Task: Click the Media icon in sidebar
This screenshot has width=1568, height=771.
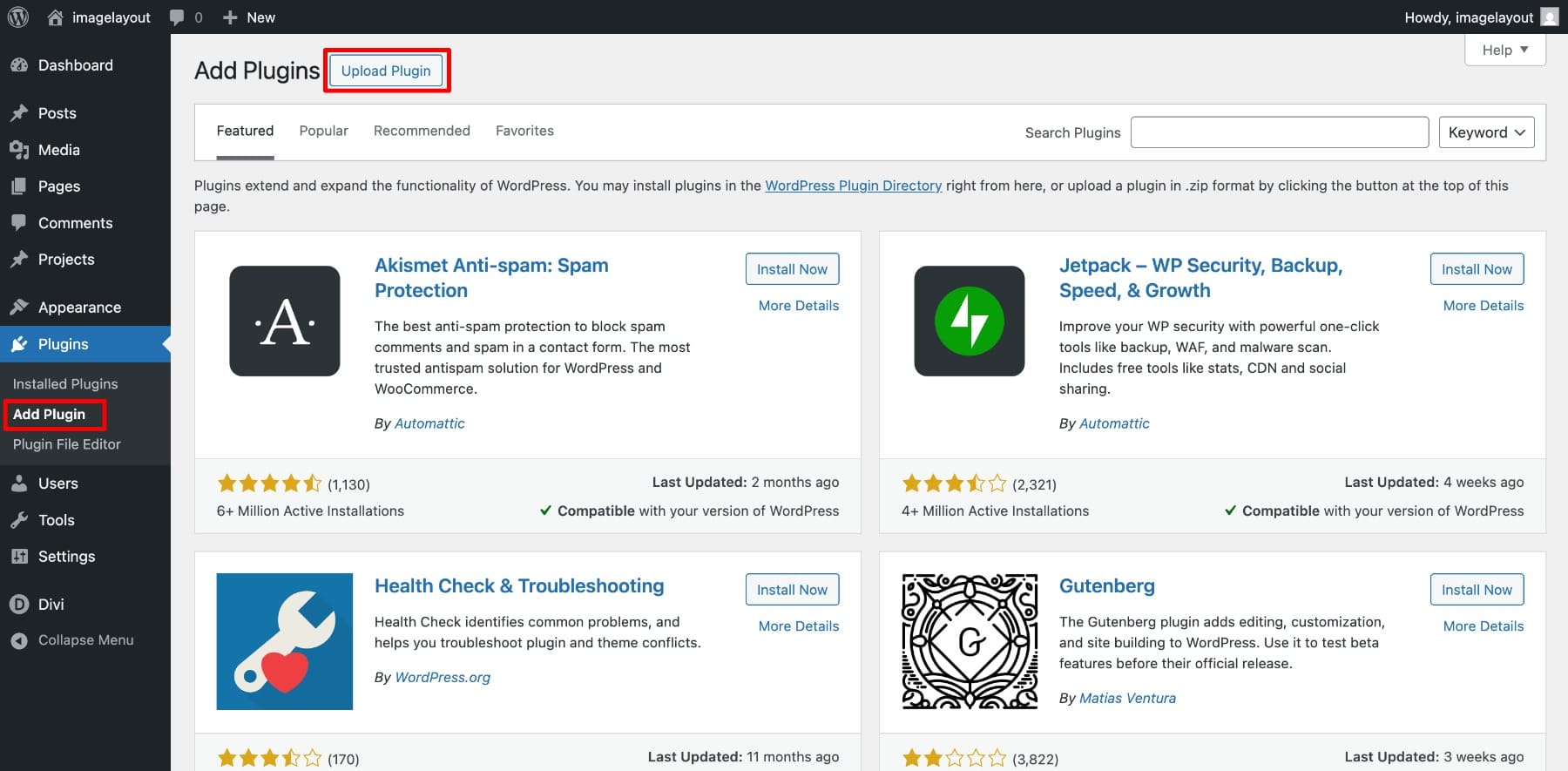Action: pyautogui.click(x=19, y=150)
